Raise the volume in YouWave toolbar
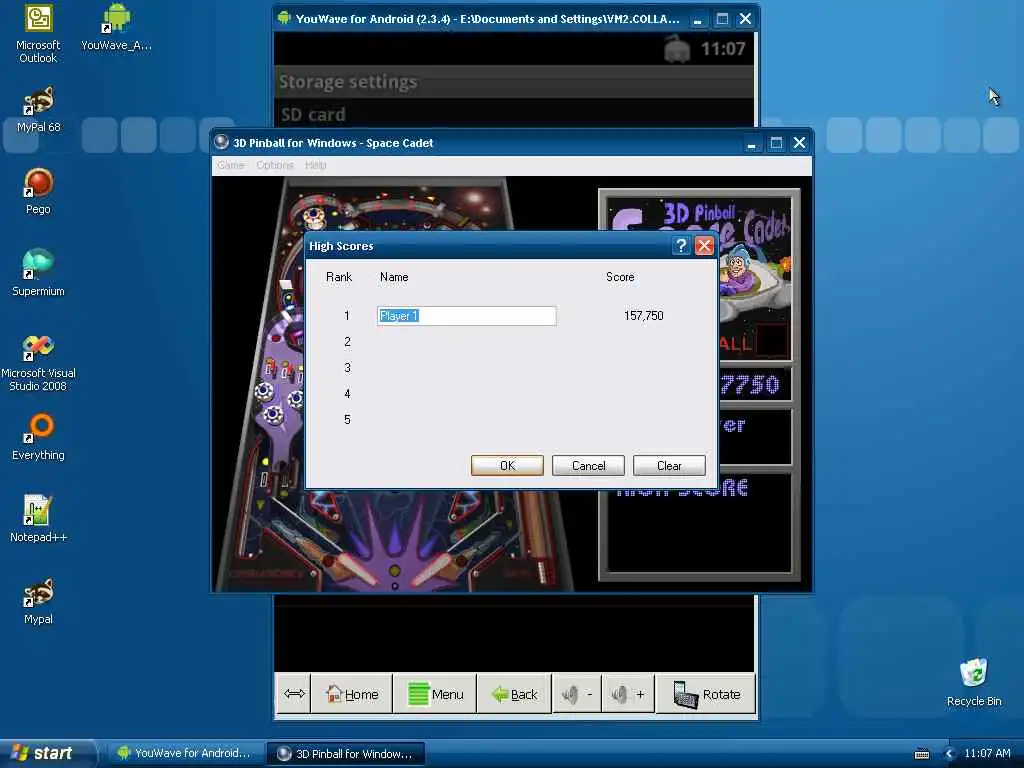 point(628,694)
